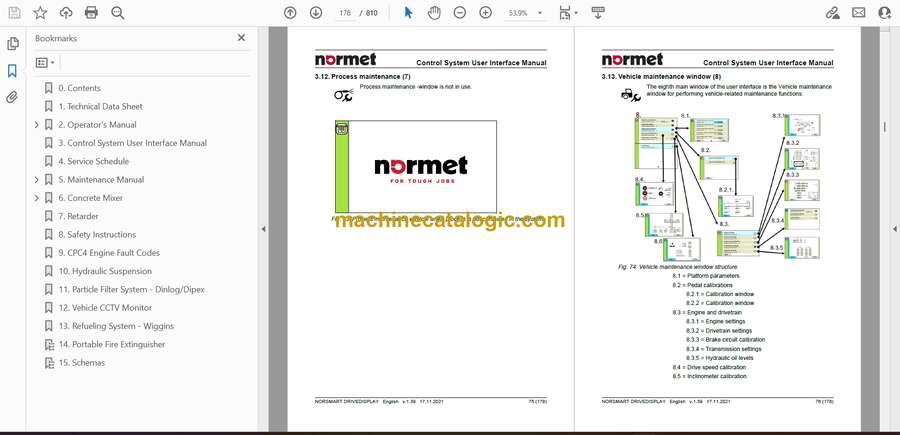Open bookmark 12. Vehicle CCTV Monitor
Viewport: 900px width, 435px height.
(x=105, y=308)
